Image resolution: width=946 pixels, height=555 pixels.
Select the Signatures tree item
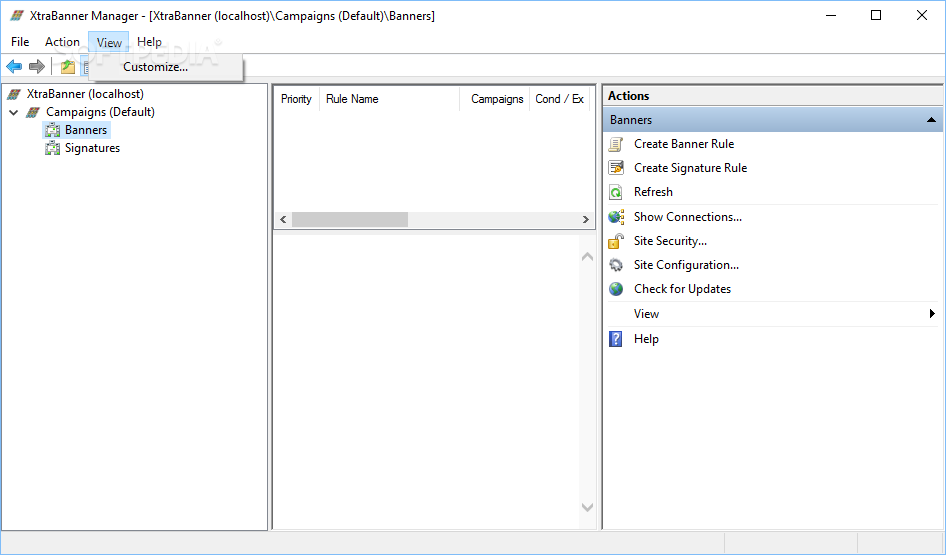point(92,148)
